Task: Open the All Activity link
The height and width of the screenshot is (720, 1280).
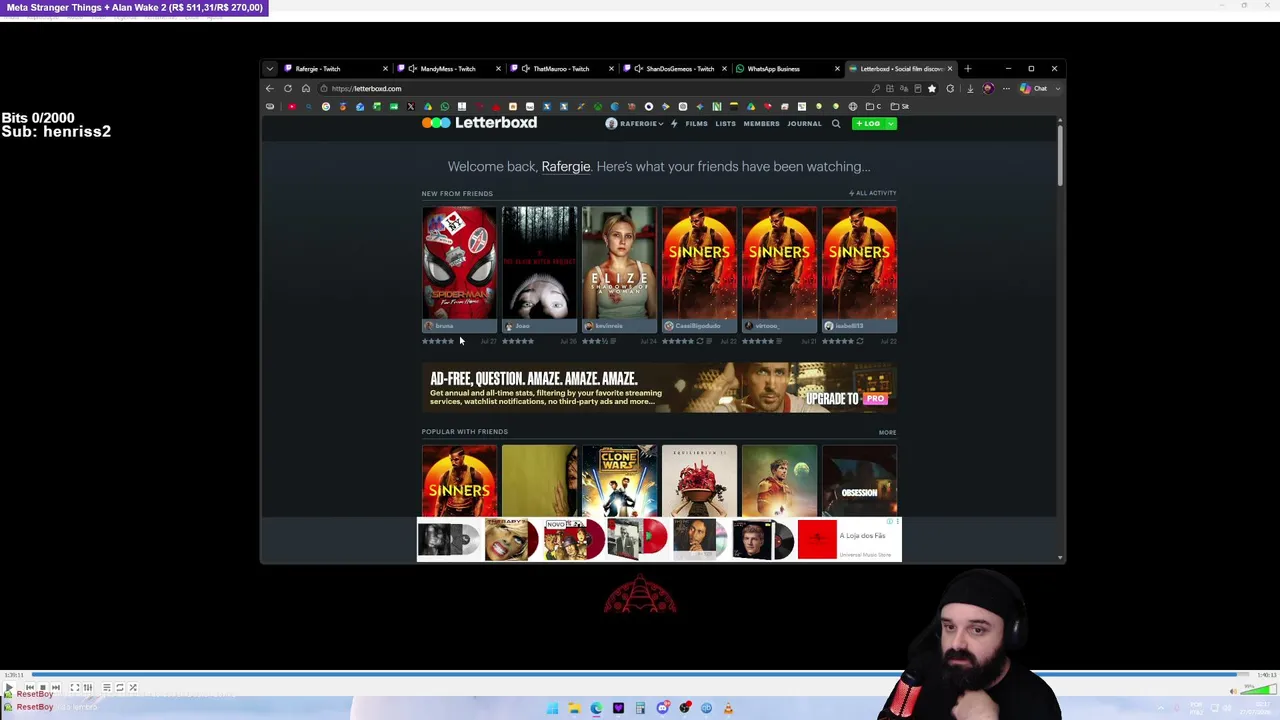Action: 873,193
